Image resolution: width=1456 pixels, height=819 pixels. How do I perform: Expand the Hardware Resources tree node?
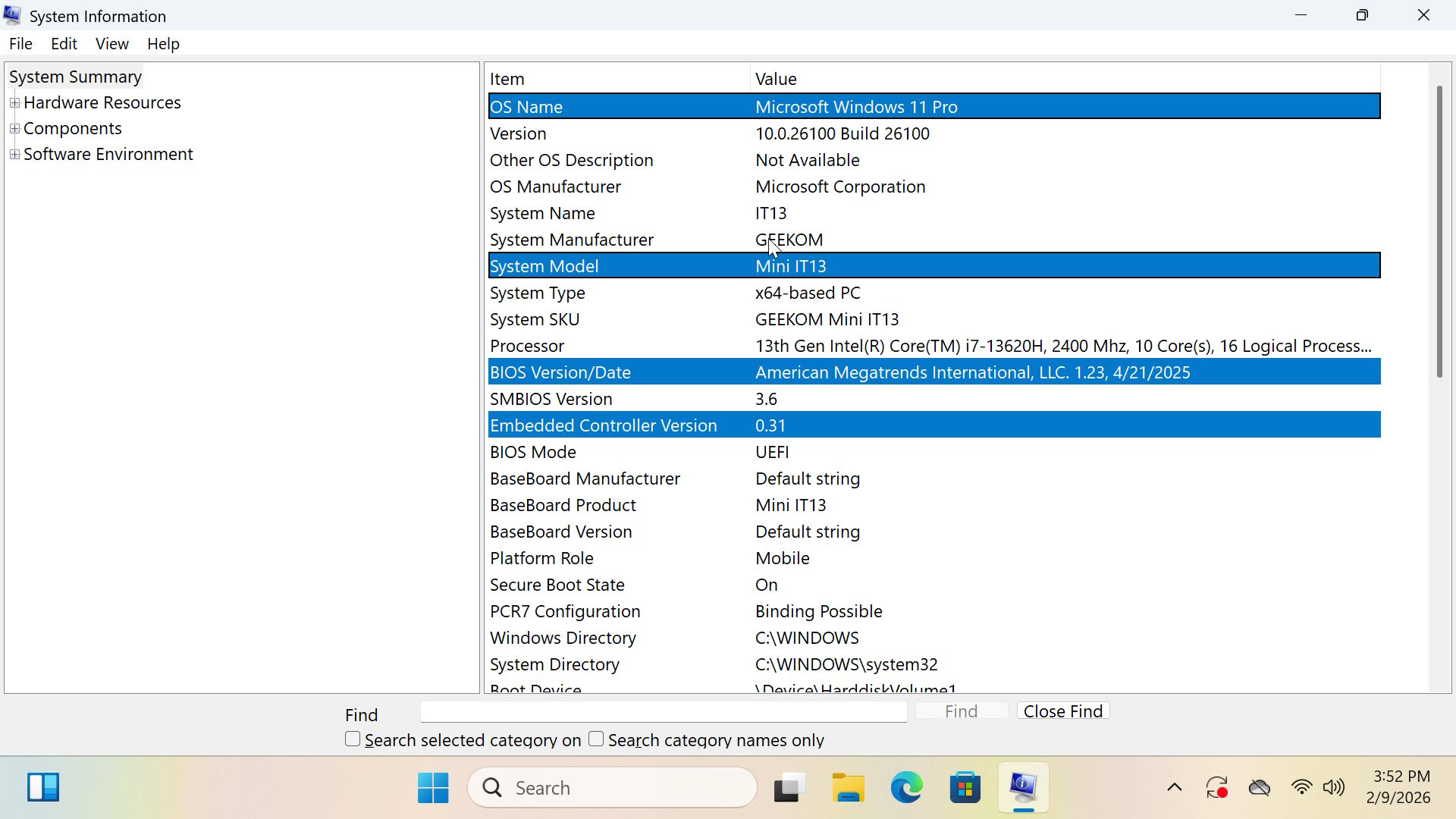pyautogui.click(x=14, y=103)
